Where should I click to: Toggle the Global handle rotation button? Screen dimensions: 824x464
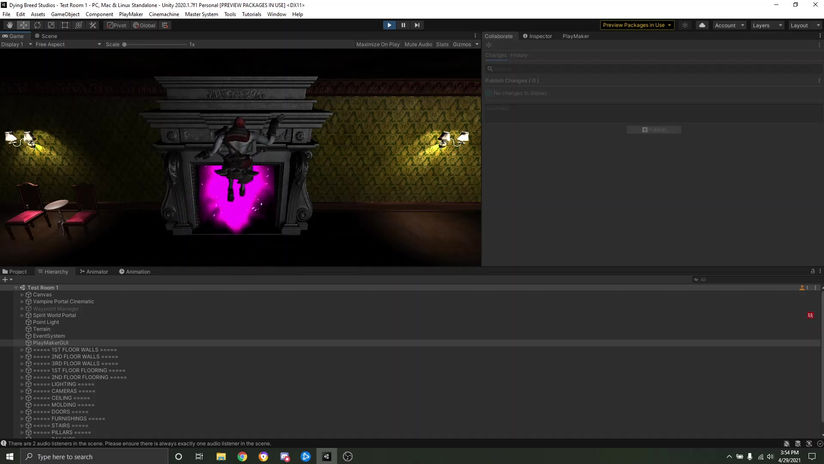[x=144, y=25]
